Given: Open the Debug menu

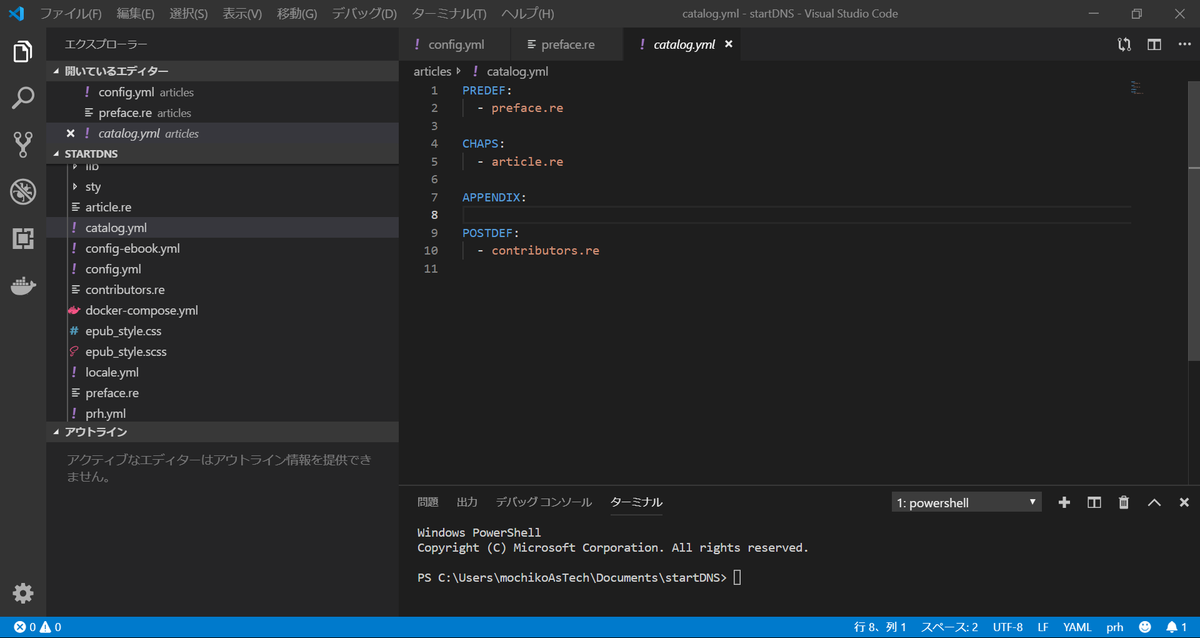Looking at the screenshot, I should [364, 14].
